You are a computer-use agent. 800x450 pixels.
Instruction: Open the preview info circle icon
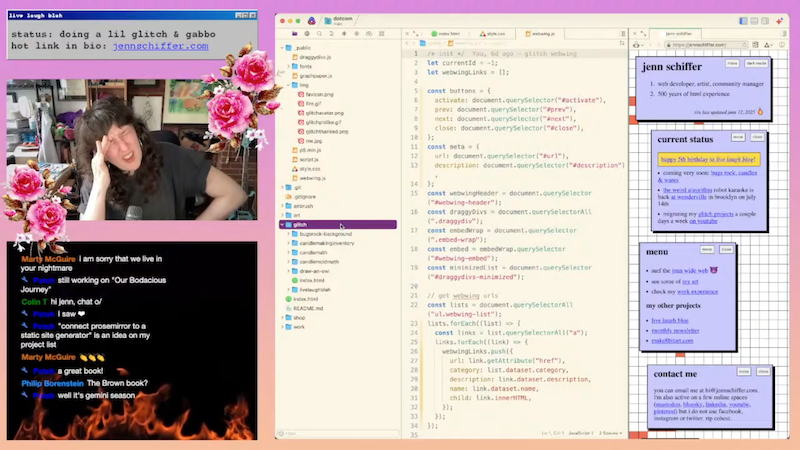pyautogui.click(x=782, y=45)
